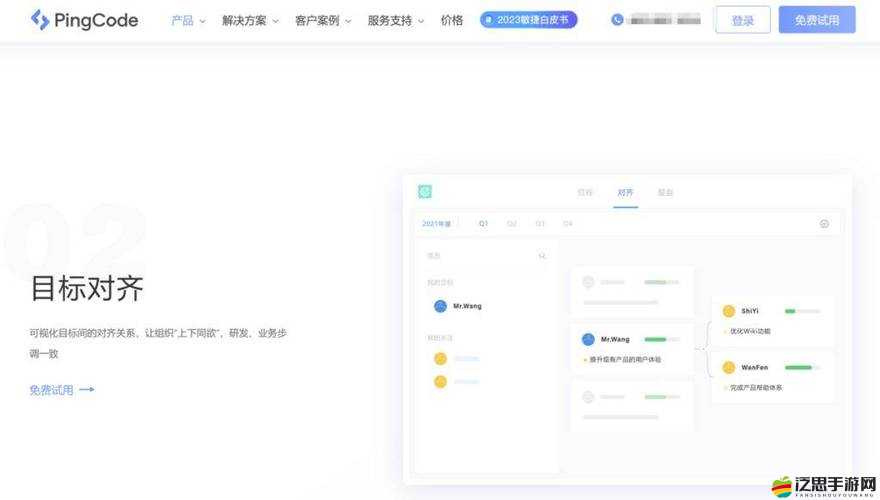Click the name Mr.Wang in the left list

[468, 306]
